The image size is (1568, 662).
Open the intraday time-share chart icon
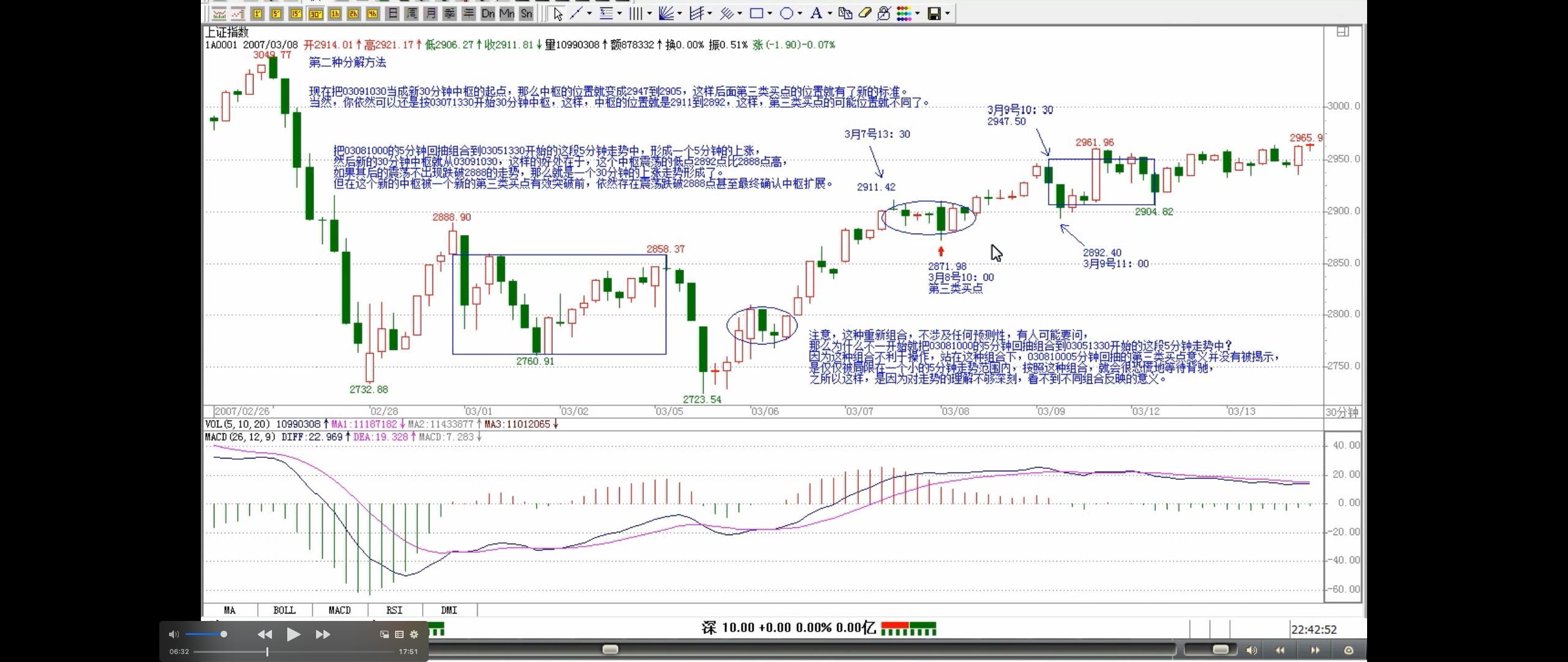click(219, 13)
